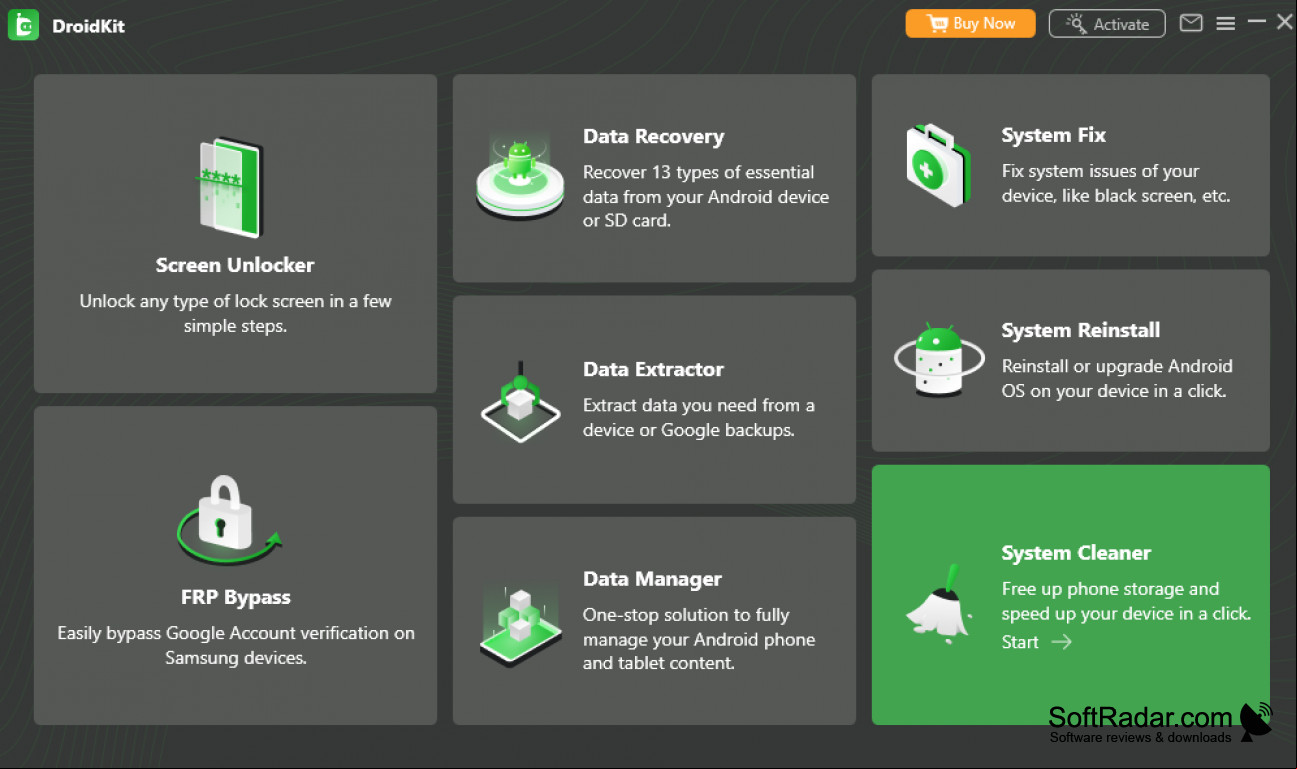Select the System Reinstall title
Viewport: 1297px width, 769px height.
click(1081, 330)
